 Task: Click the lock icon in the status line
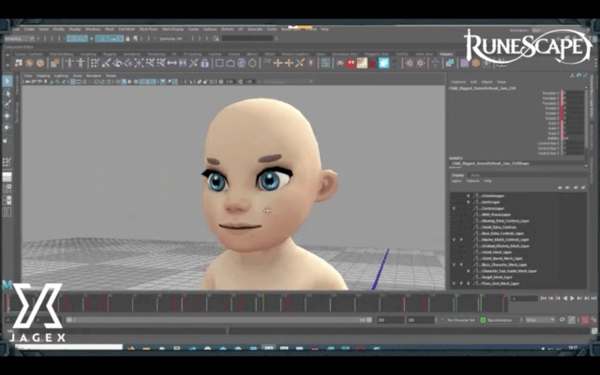tap(128, 39)
